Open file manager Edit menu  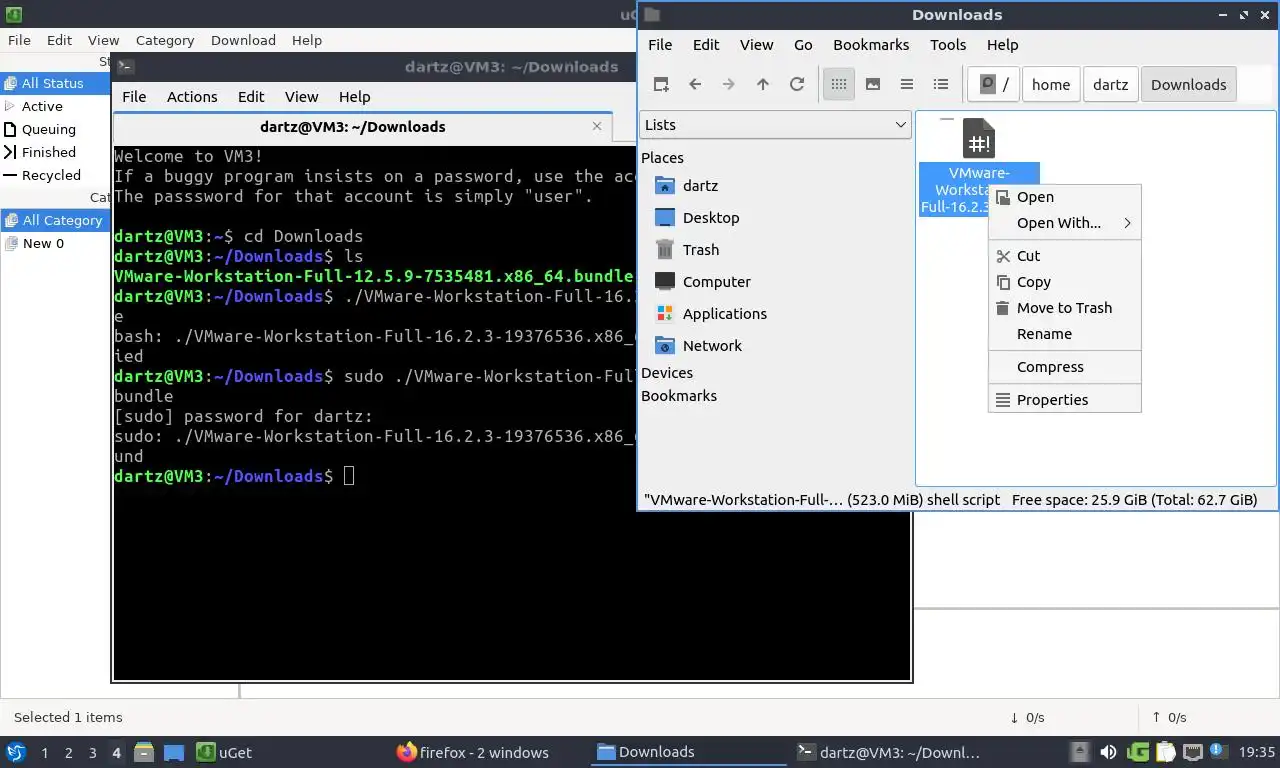pos(706,45)
